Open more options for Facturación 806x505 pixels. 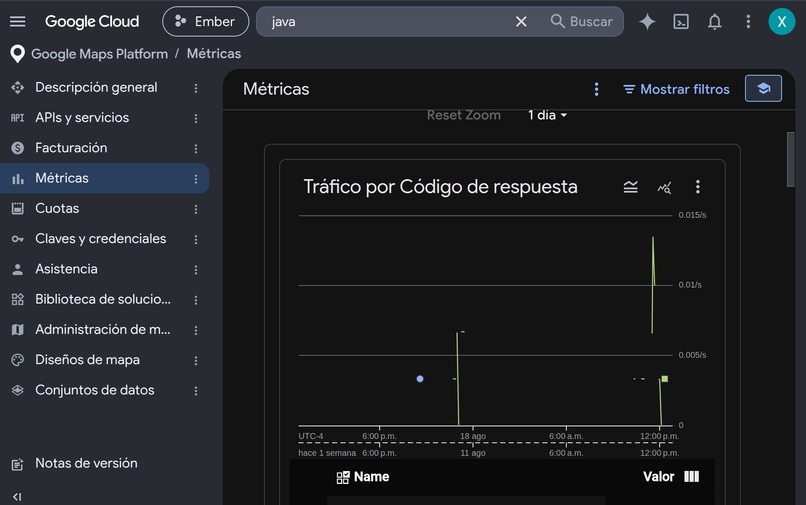[x=196, y=149]
